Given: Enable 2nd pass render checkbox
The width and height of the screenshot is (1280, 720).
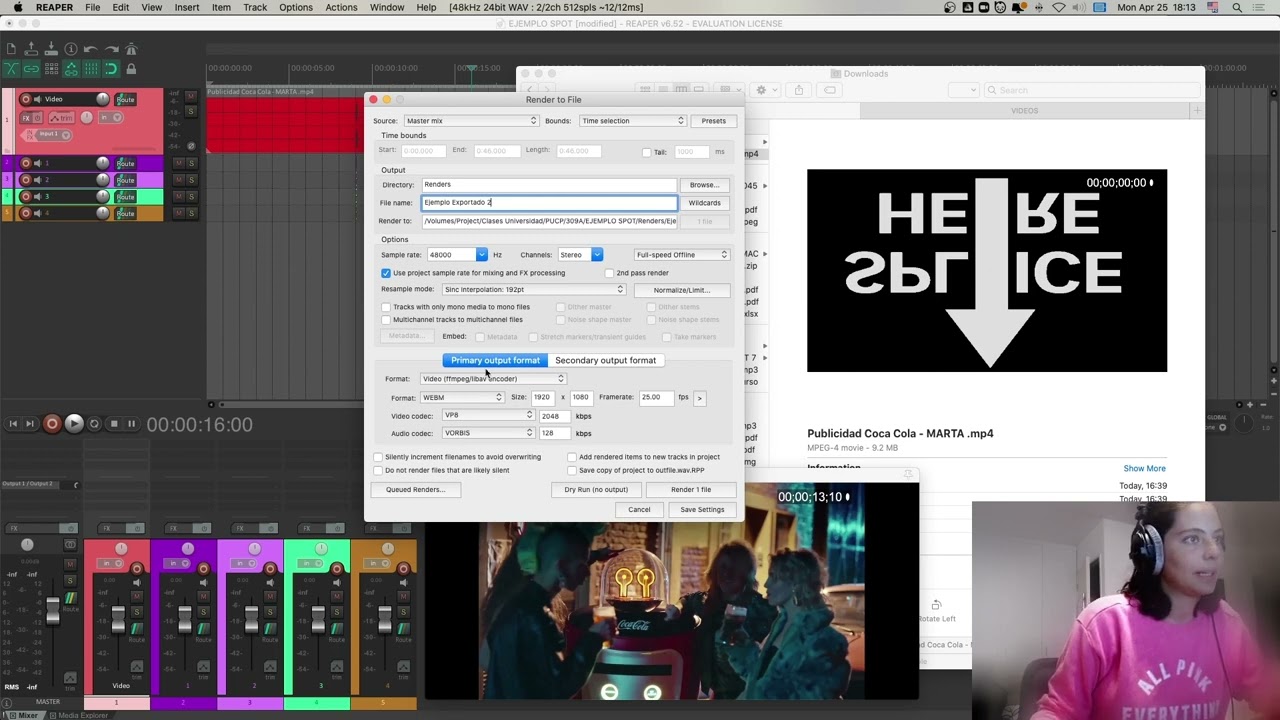Looking at the screenshot, I should [609, 273].
